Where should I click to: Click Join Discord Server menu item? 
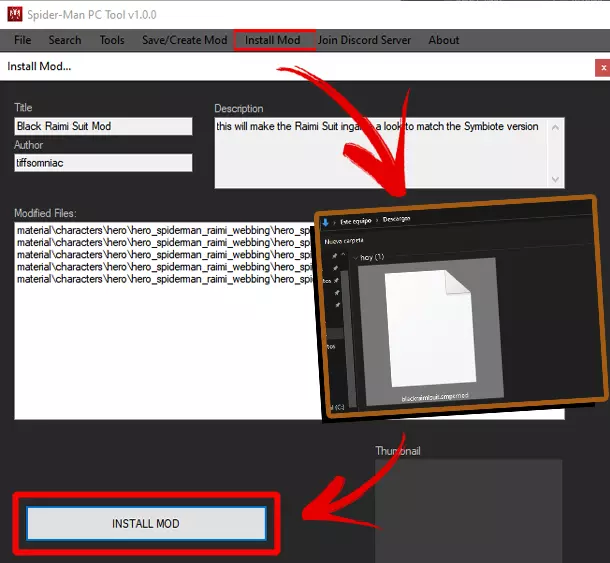tap(364, 40)
